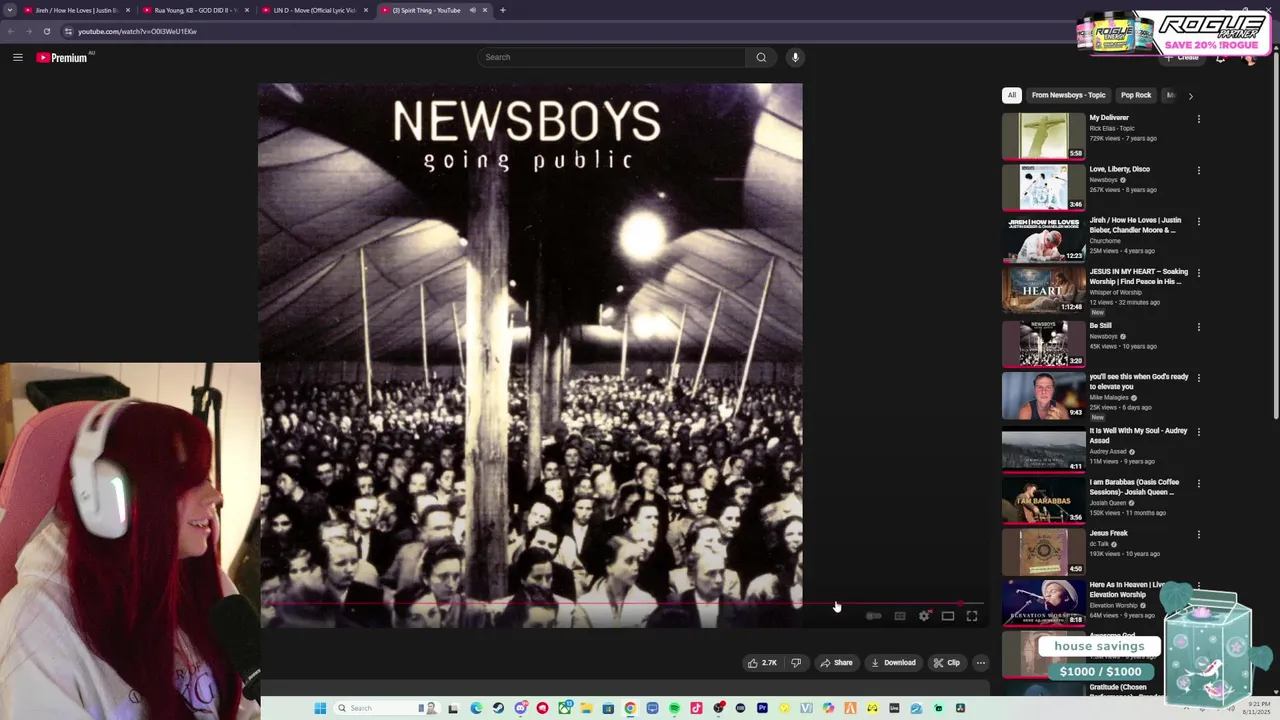Expand next filter chips with arrow
This screenshot has height=720, width=1280.
(x=1190, y=96)
